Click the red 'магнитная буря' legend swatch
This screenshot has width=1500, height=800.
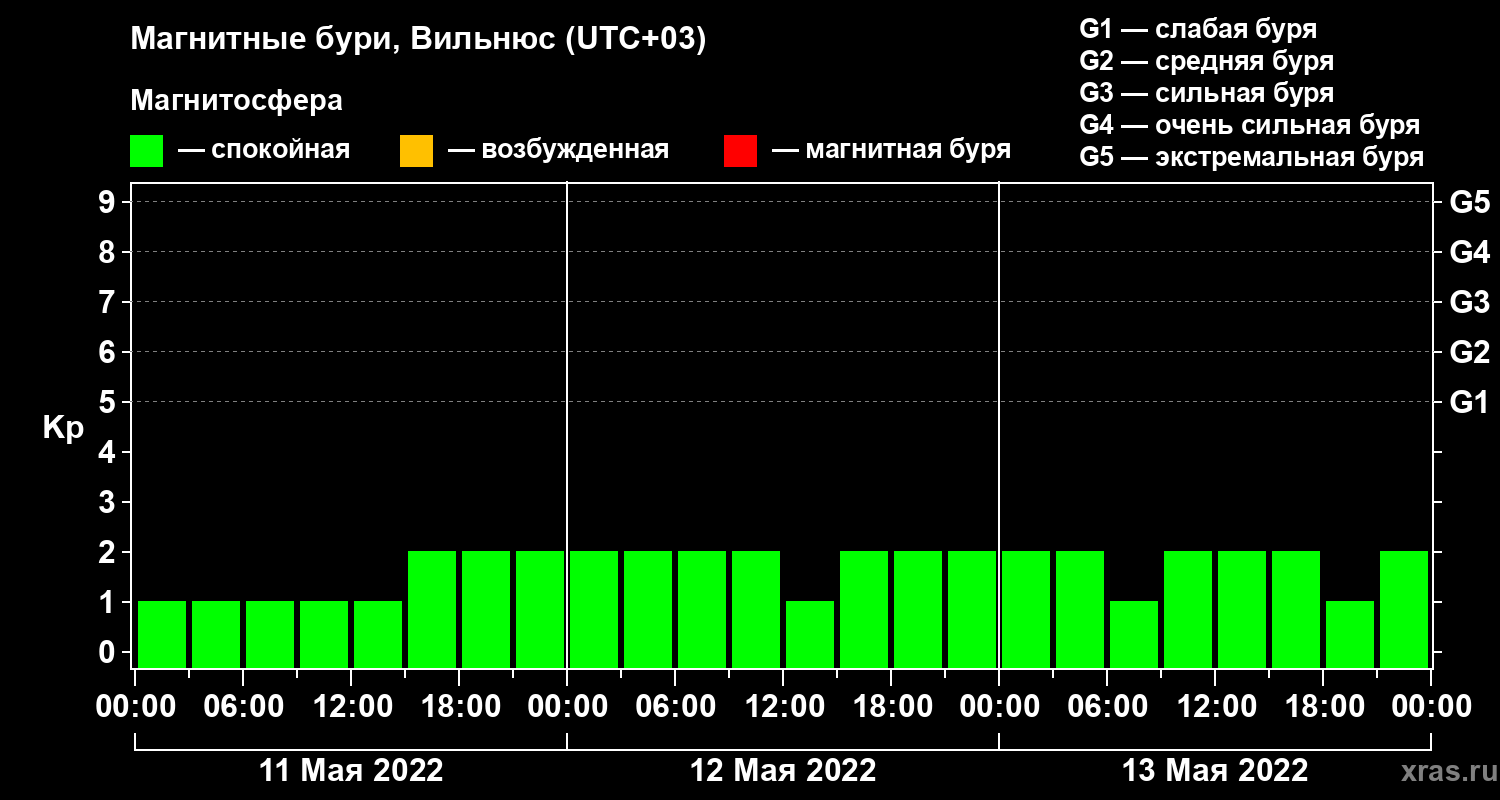point(740,151)
